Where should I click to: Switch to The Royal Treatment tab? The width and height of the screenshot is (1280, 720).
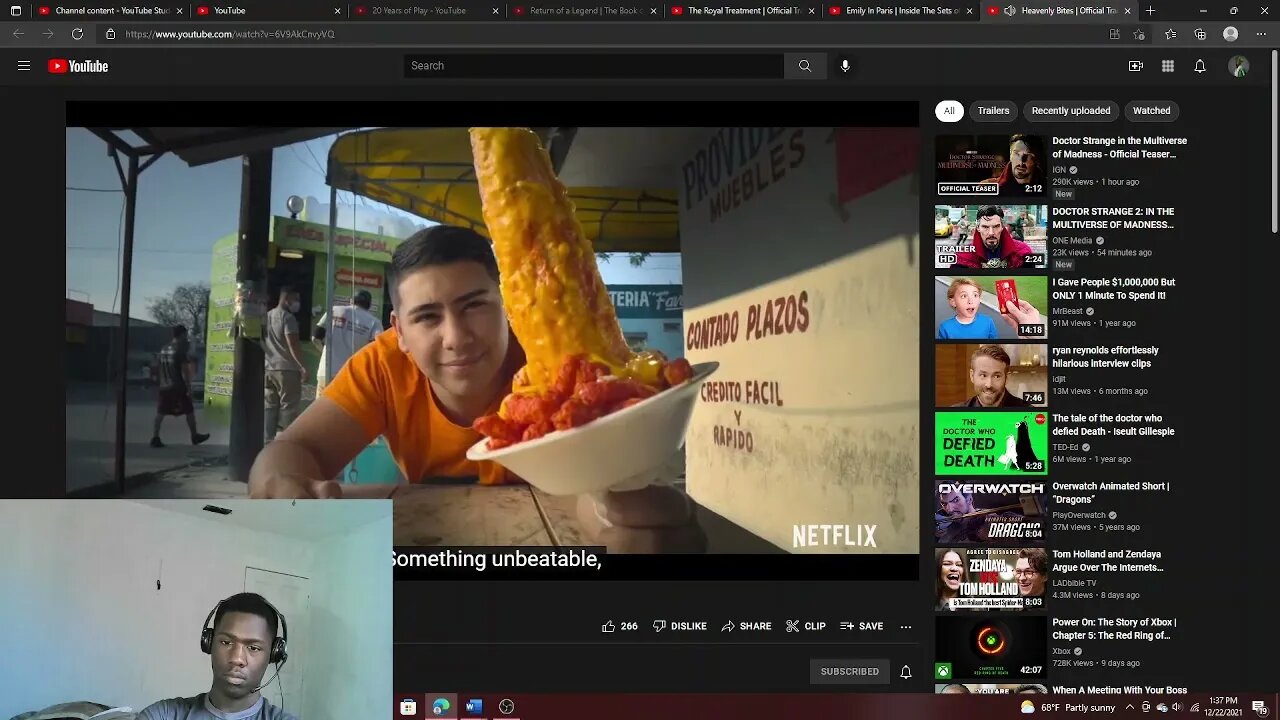pos(741,11)
